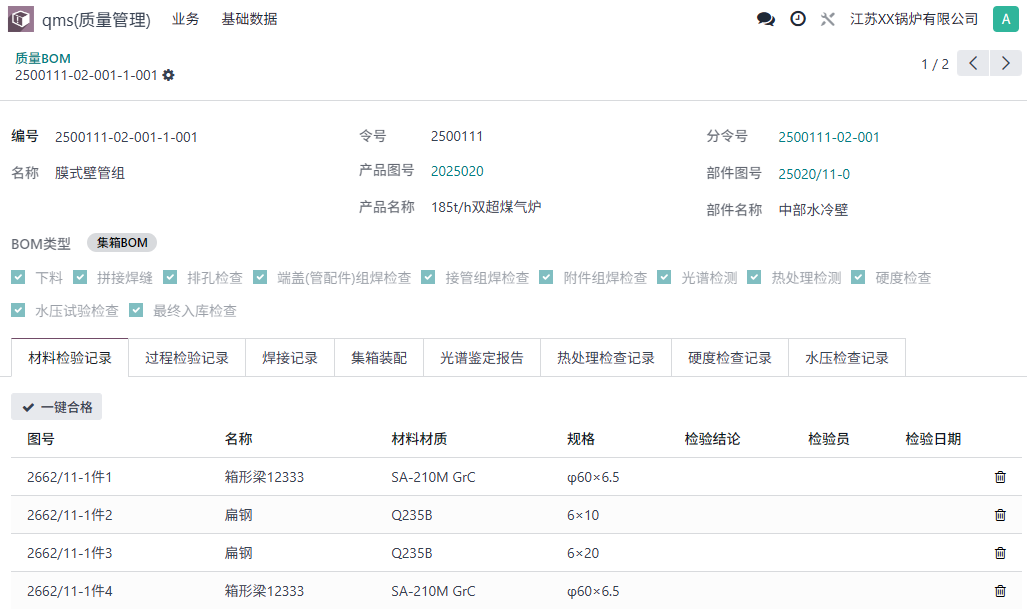Go to next record with right arrow

tap(1006, 64)
